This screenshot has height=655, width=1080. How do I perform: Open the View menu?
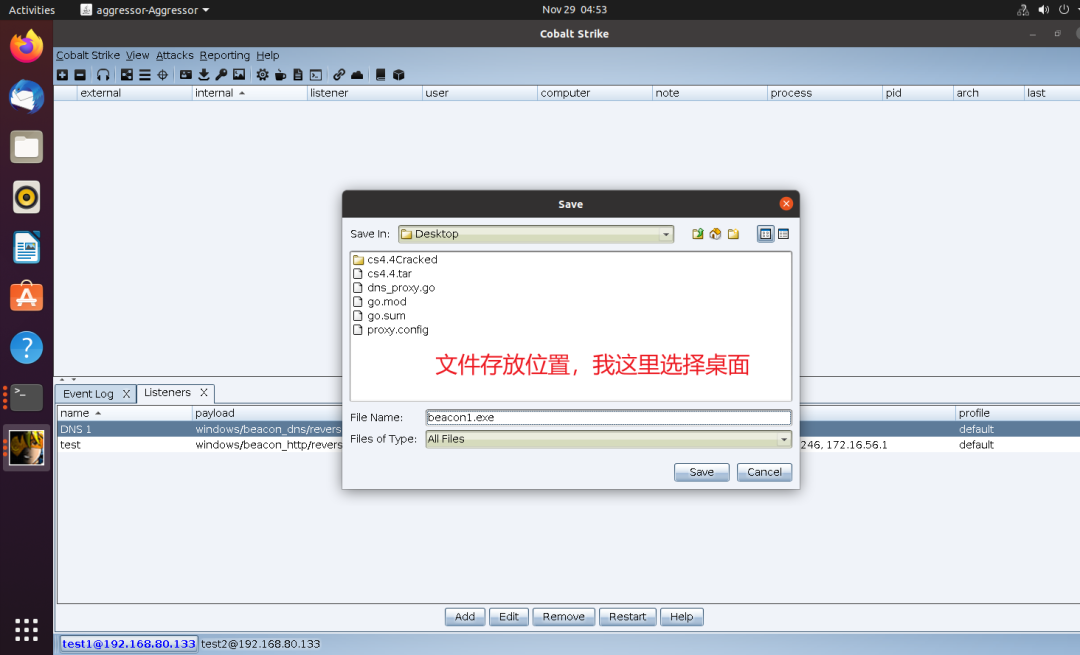coord(137,55)
